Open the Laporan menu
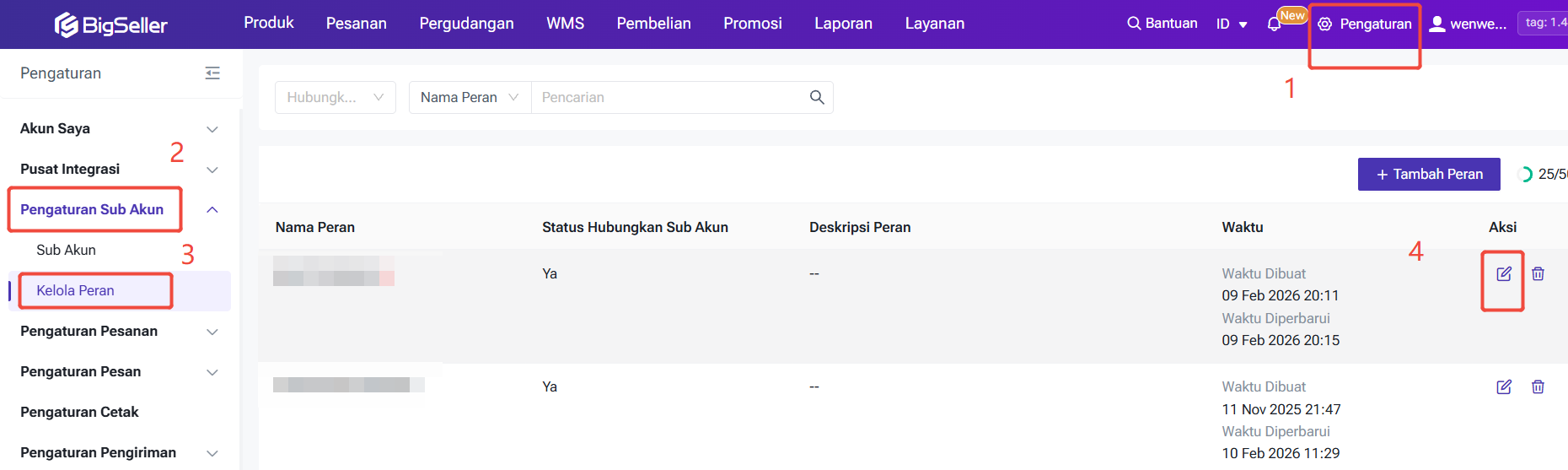The image size is (1568, 470). point(843,24)
